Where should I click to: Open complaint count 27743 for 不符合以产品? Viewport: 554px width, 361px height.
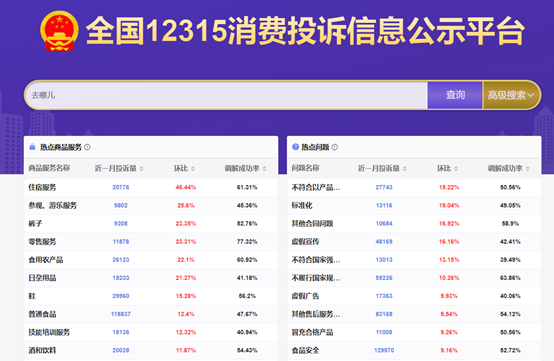click(384, 187)
